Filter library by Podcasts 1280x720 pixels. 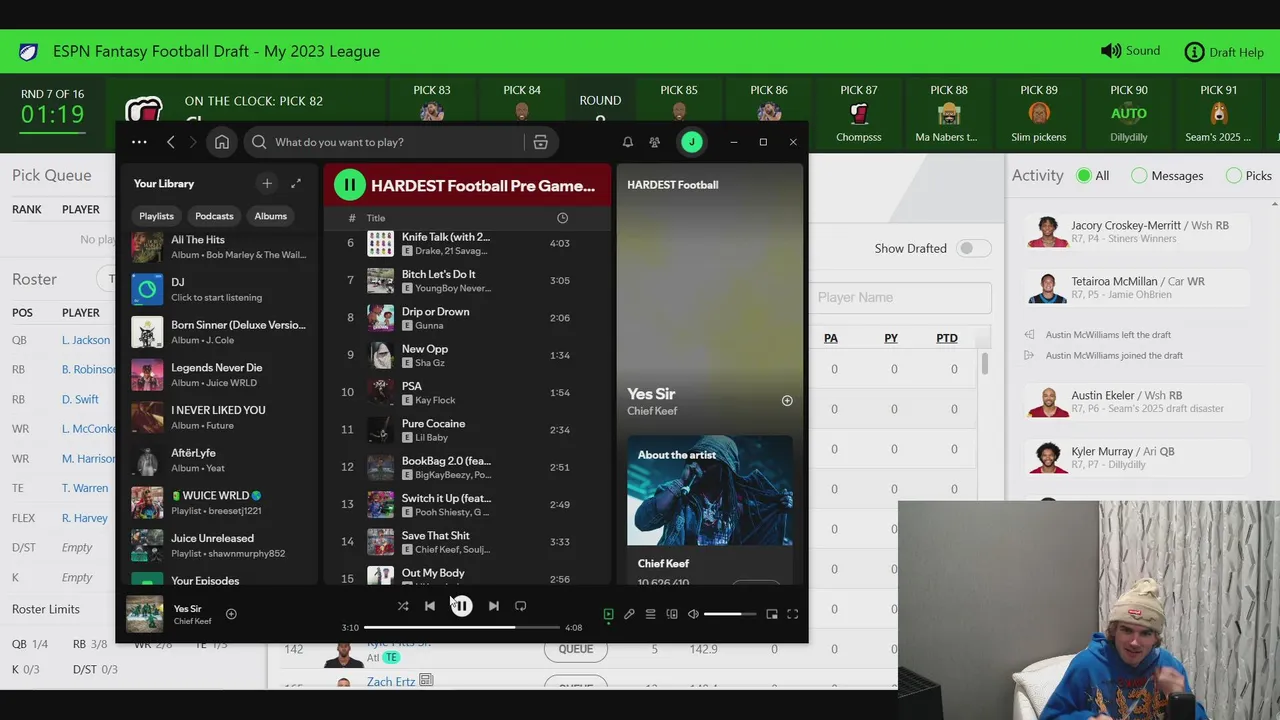(x=214, y=216)
